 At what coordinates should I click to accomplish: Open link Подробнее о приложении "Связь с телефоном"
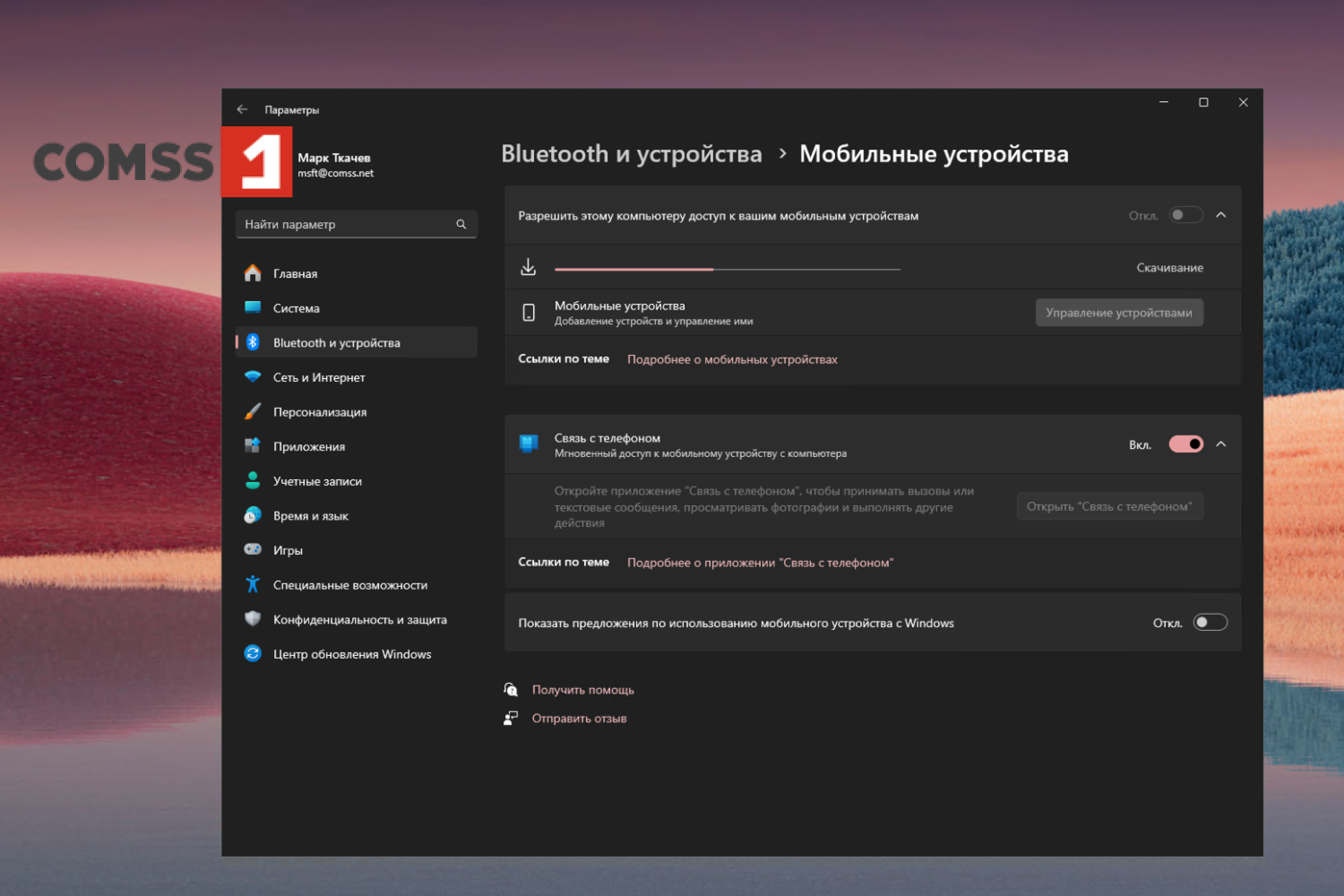[x=760, y=563]
